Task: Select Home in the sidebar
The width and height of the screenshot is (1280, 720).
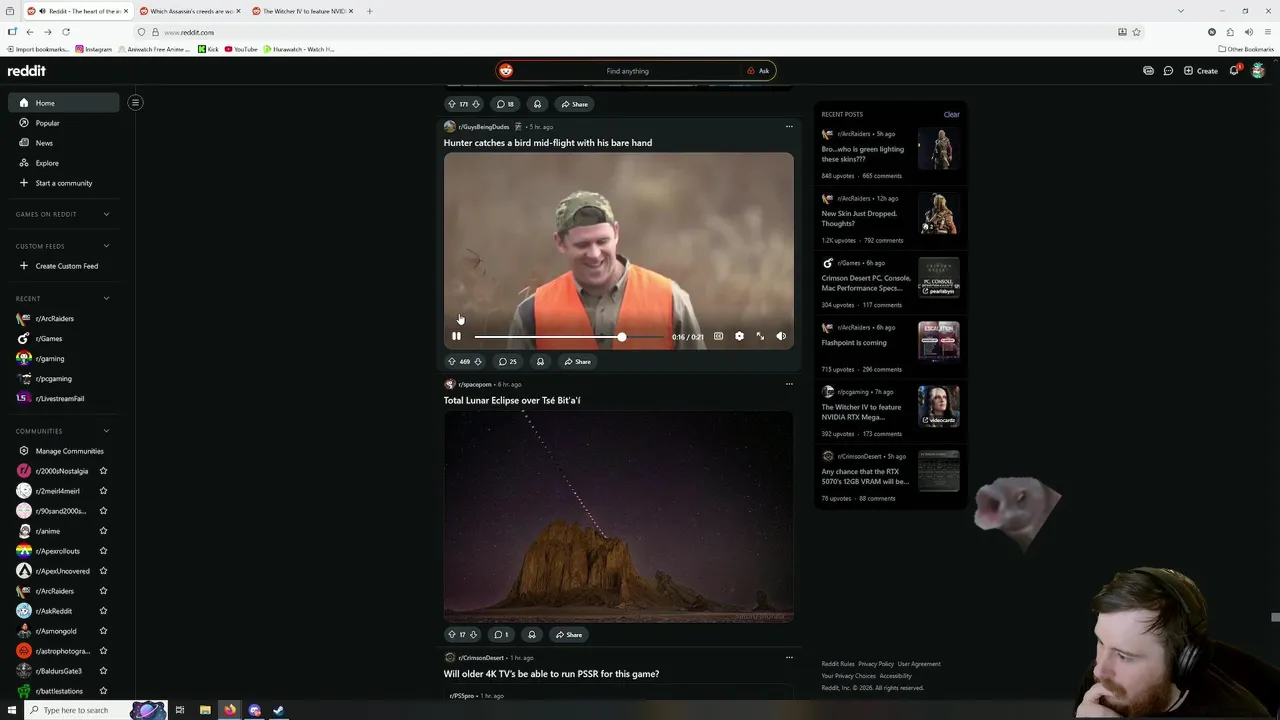Action: point(64,103)
